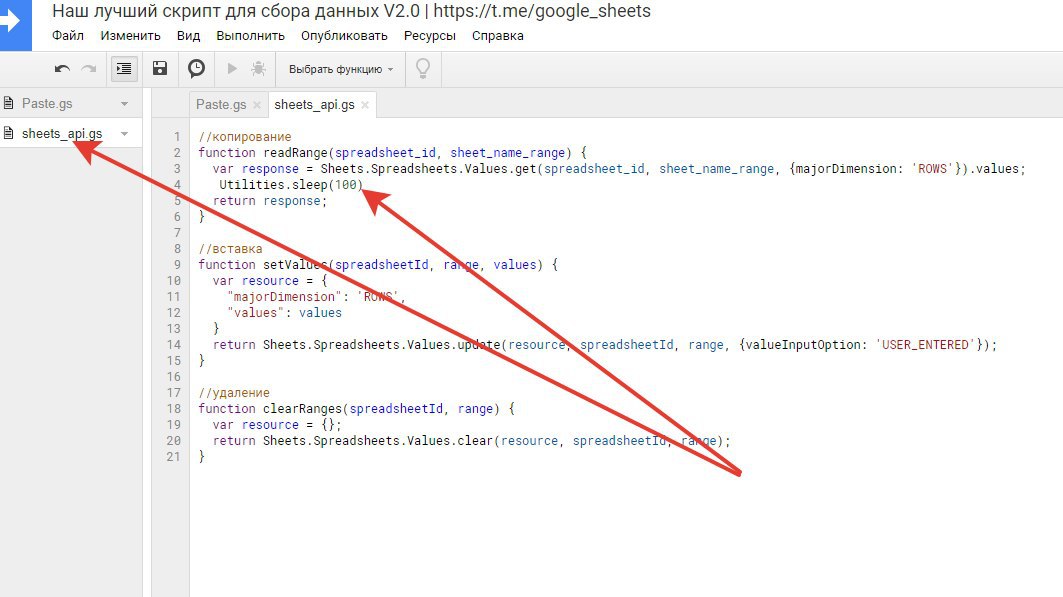The height and width of the screenshot is (597, 1063).
Task: Open current project's triggers clock icon
Action: point(197,68)
